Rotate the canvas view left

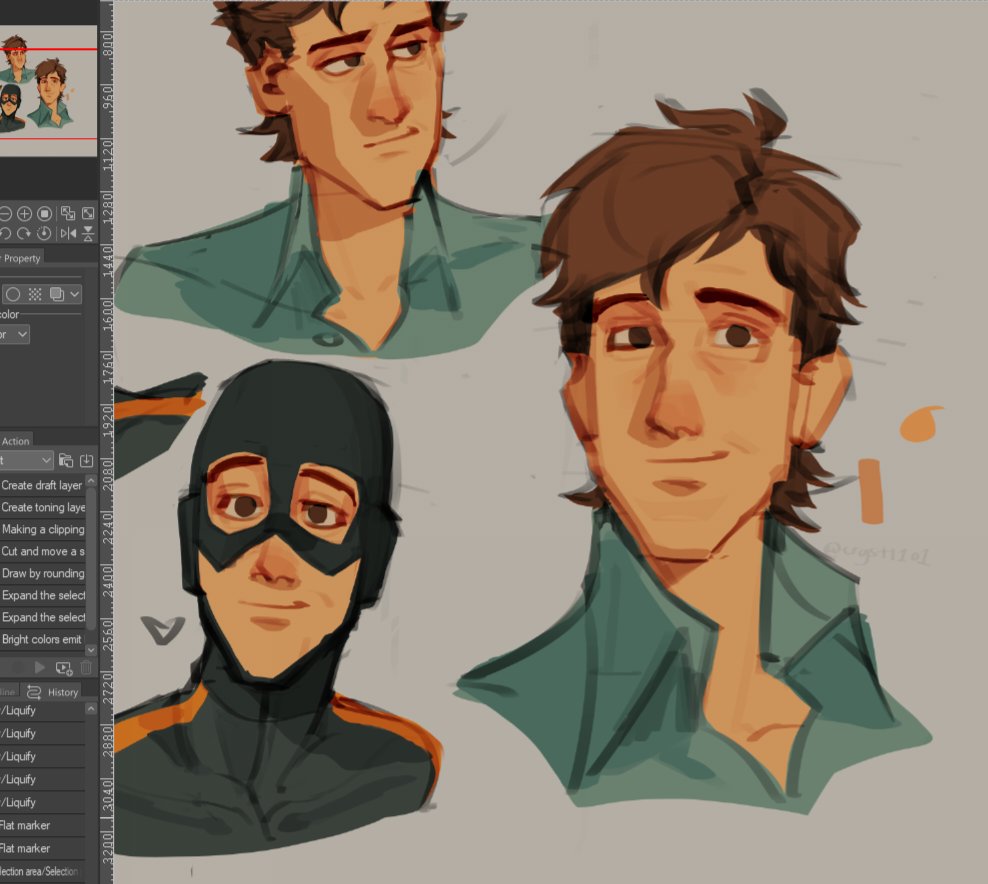(x=5, y=234)
